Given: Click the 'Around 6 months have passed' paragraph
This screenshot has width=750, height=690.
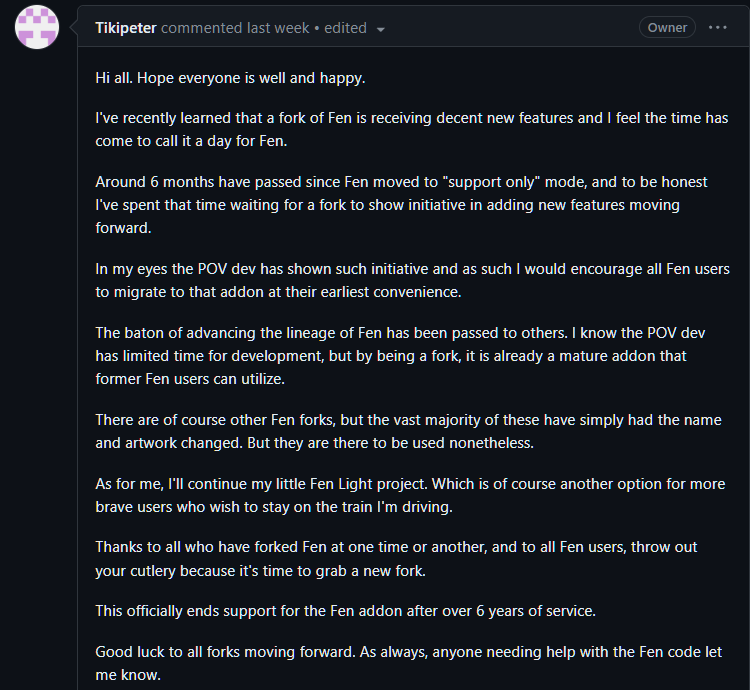Looking at the screenshot, I should point(401,205).
